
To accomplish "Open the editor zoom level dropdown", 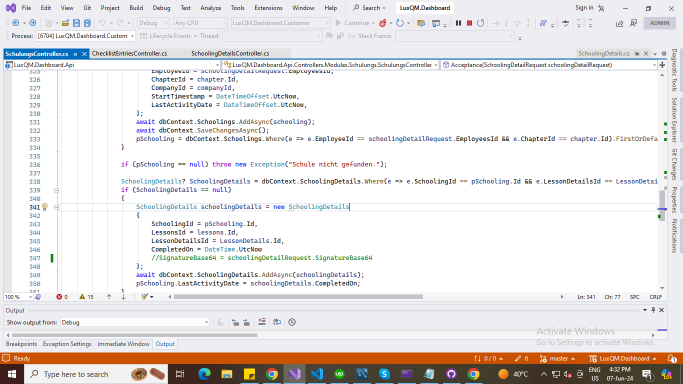I will pos(18,297).
